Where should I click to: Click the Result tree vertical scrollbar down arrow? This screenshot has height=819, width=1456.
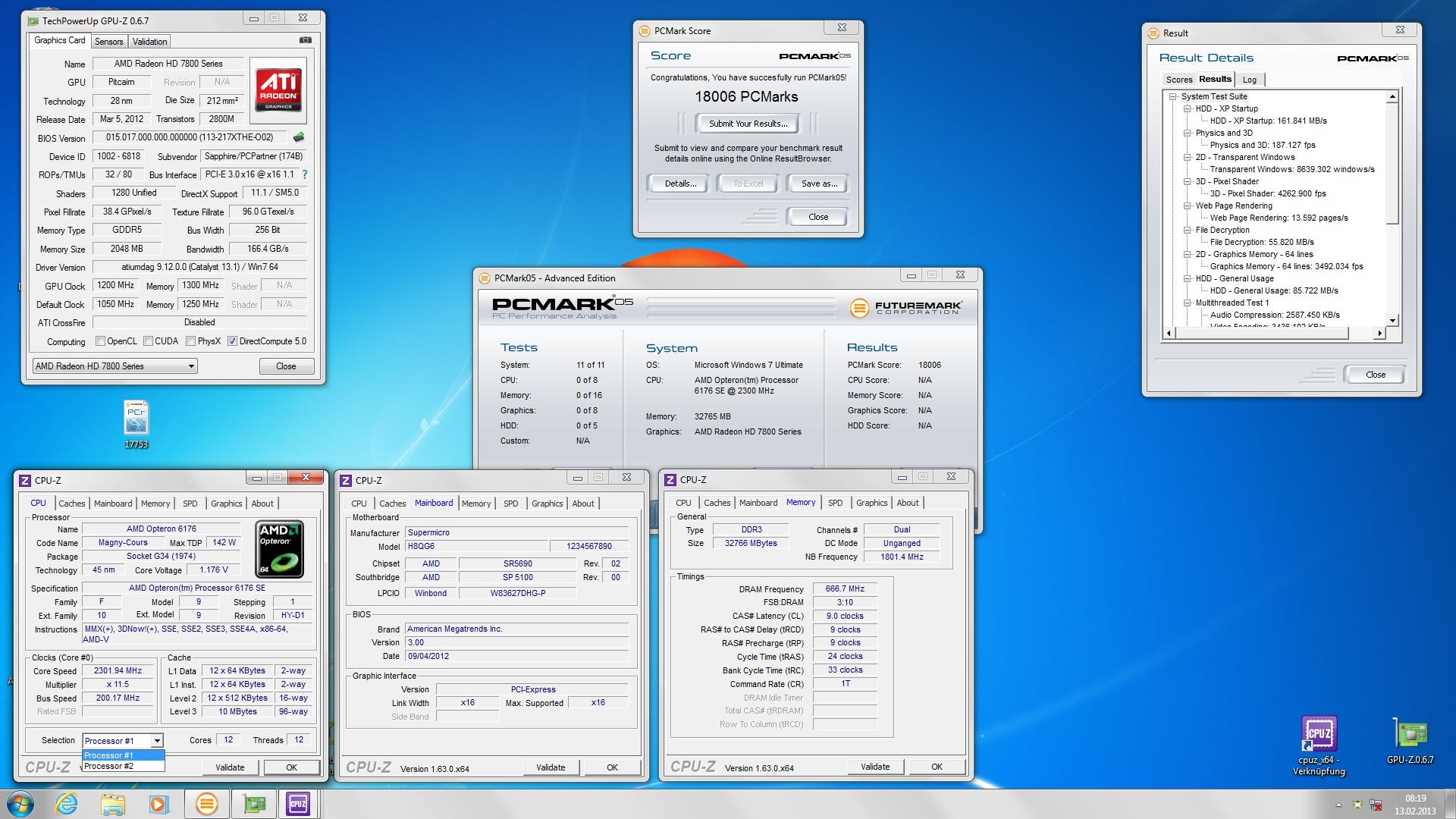pyautogui.click(x=1392, y=321)
